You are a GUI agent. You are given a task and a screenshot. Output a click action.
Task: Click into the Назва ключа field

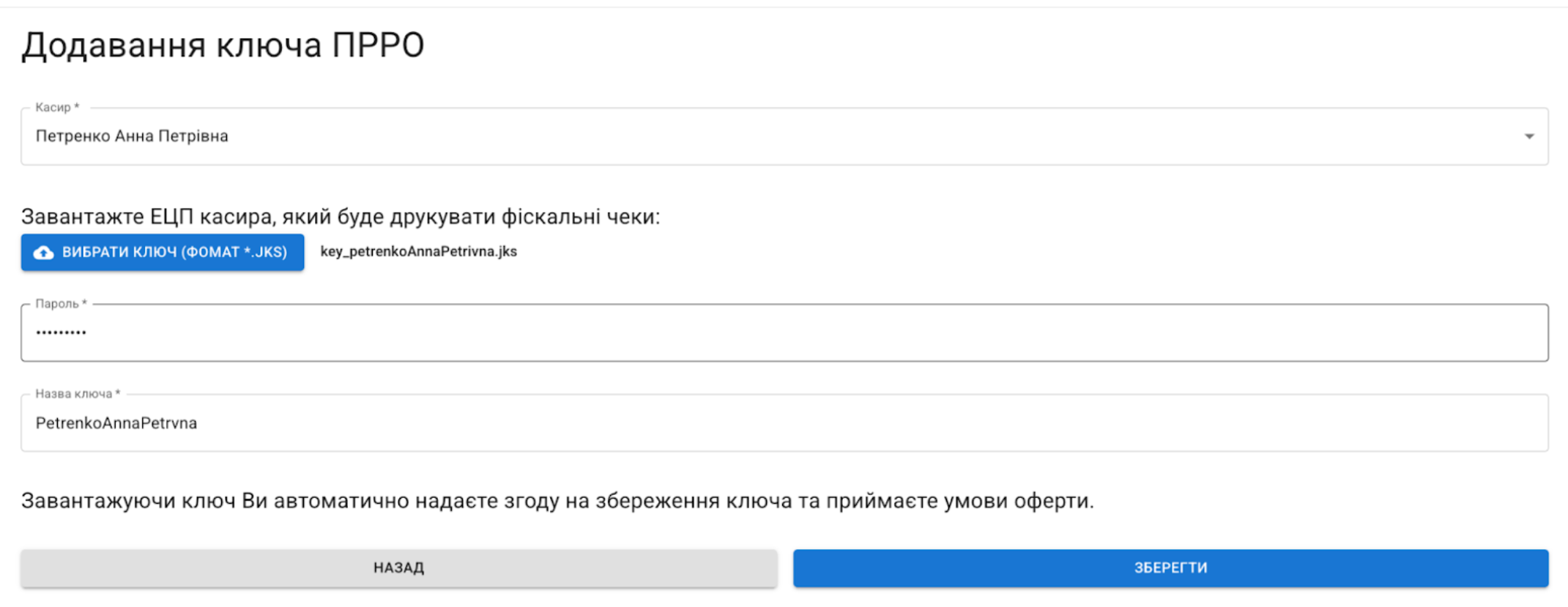[x=784, y=423]
